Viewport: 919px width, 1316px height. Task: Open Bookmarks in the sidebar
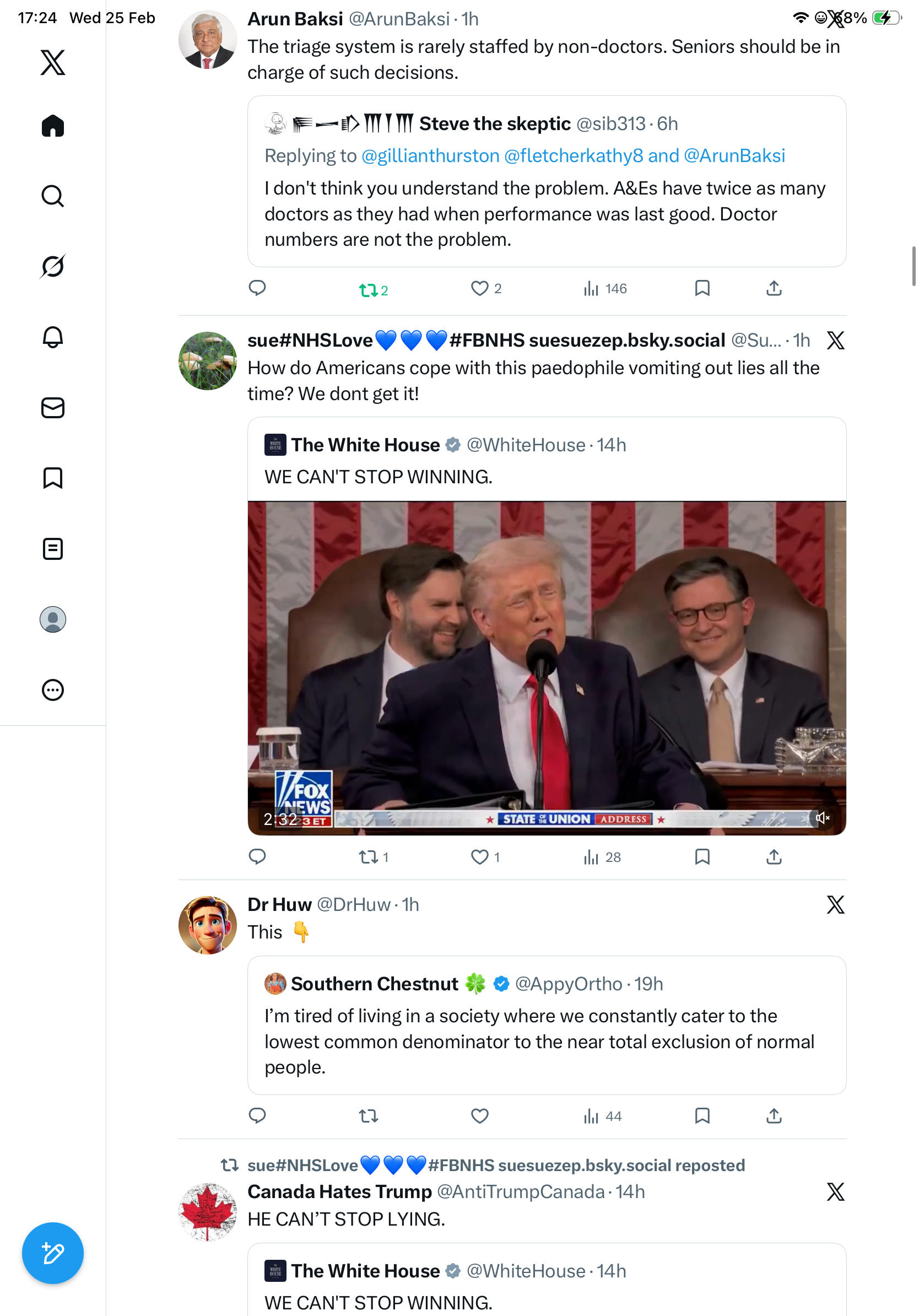(x=53, y=478)
